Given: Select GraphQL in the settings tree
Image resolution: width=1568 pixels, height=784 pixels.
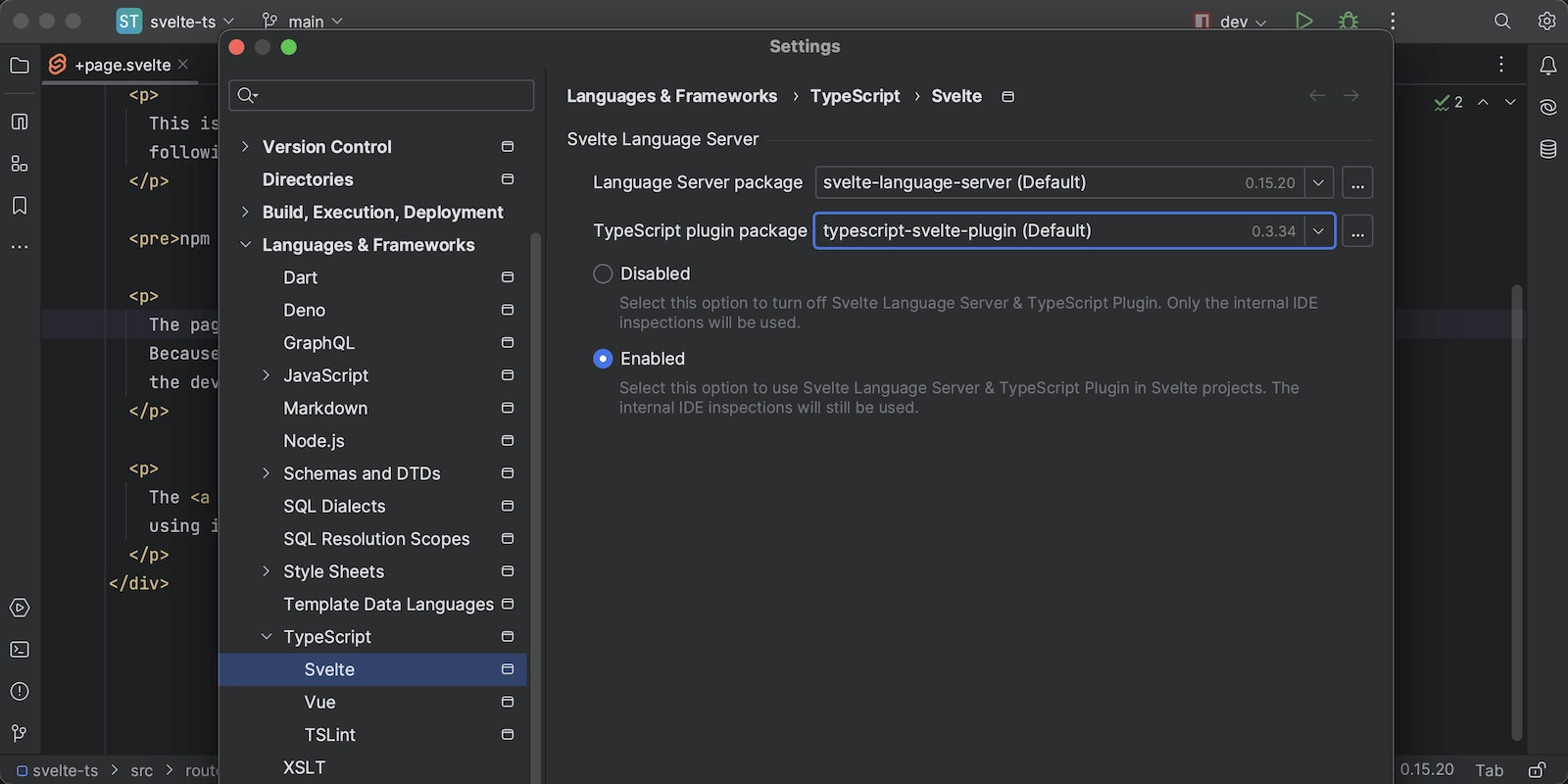Looking at the screenshot, I should click(372, 343).
